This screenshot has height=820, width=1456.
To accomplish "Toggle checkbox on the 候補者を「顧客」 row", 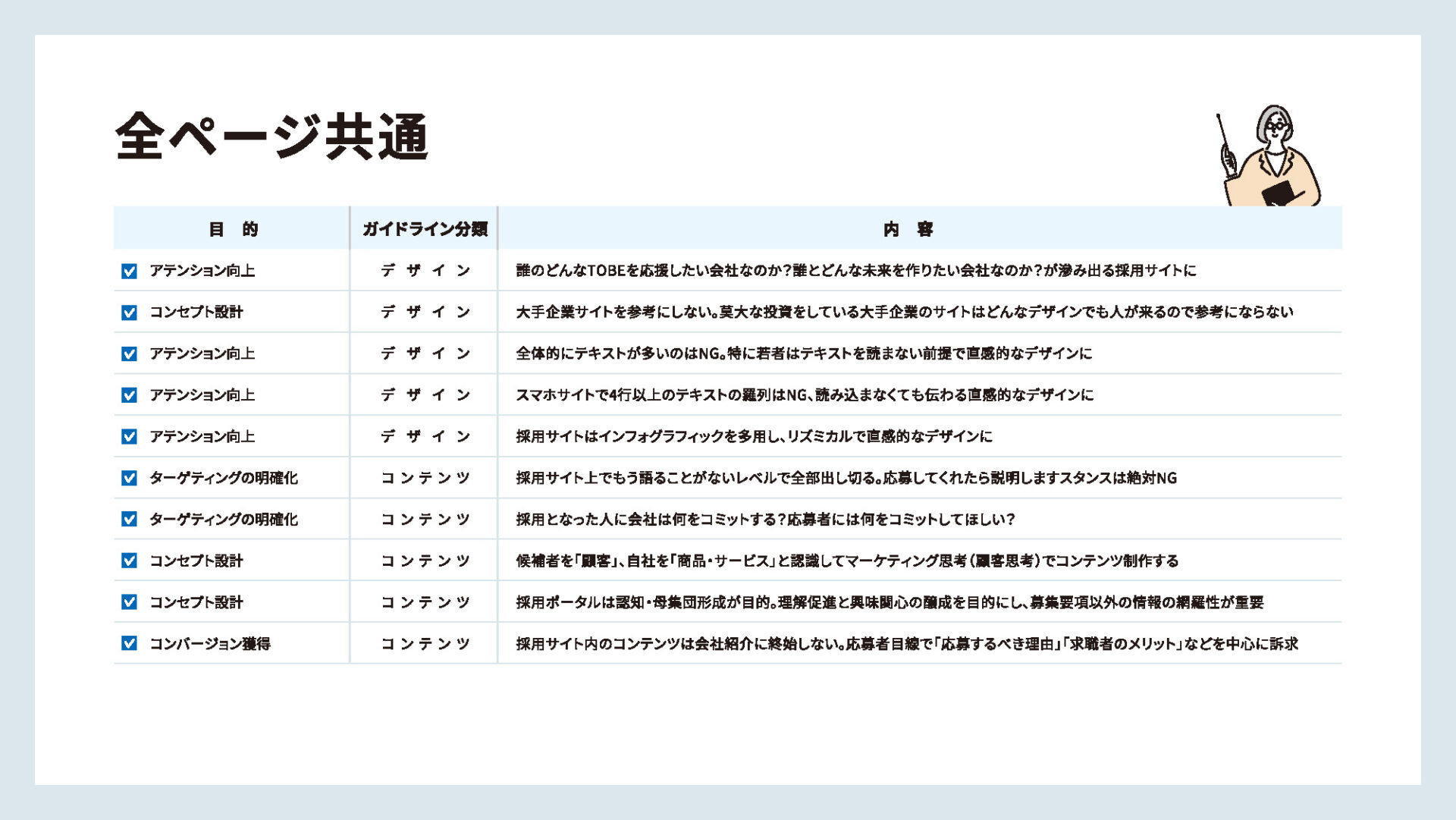I will click(x=130, y=561).
